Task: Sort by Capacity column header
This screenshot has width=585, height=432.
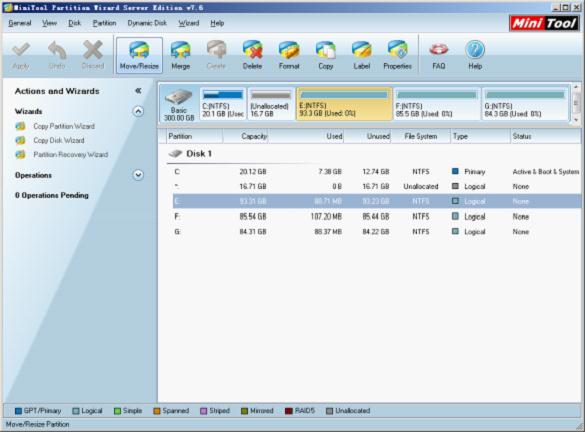Action: (x=245, y=136)
